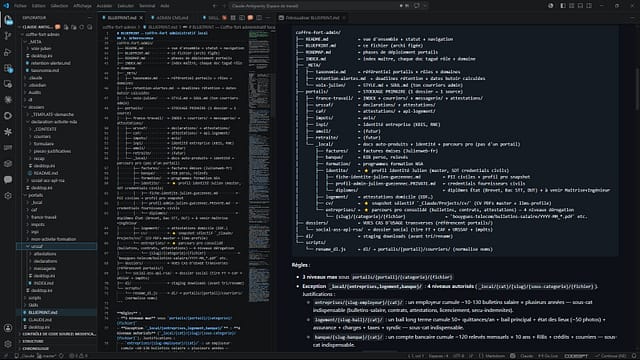Toggle primary sidebar layout icon in title bar

[563, 6]
